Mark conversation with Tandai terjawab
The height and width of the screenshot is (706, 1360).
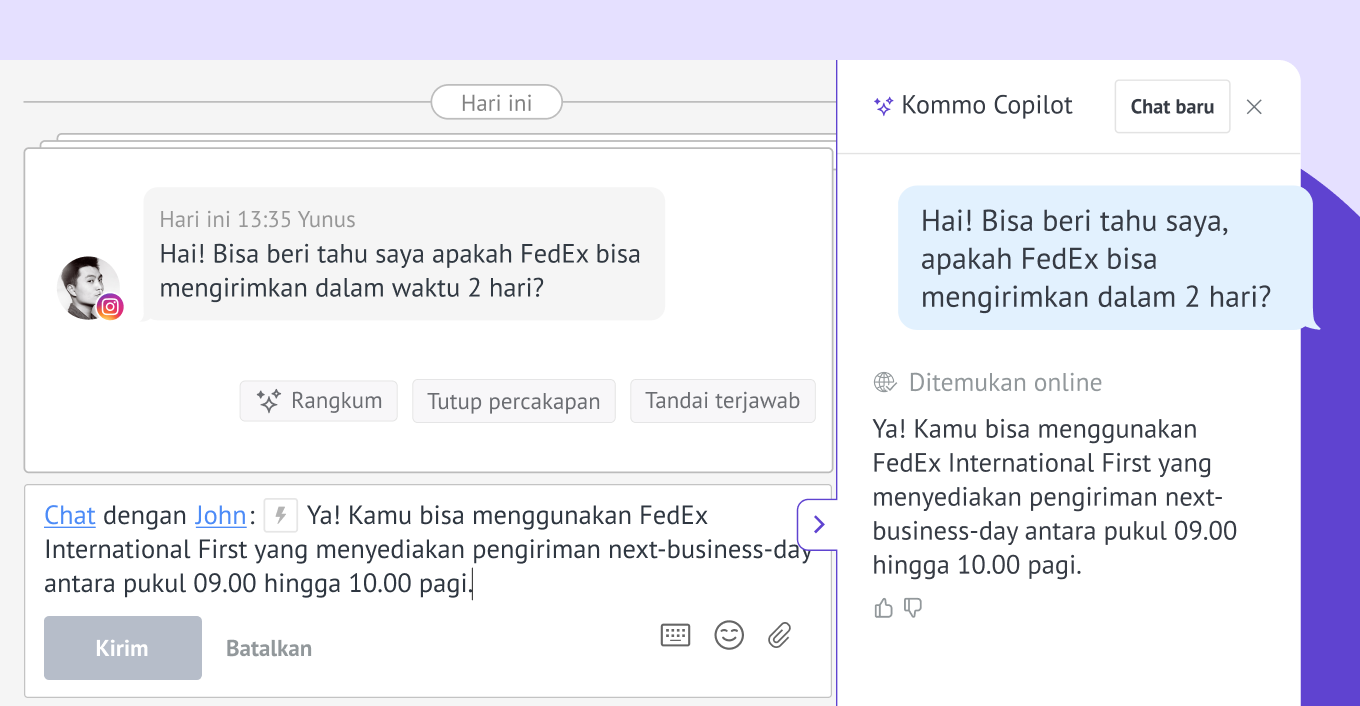[722, 401]
